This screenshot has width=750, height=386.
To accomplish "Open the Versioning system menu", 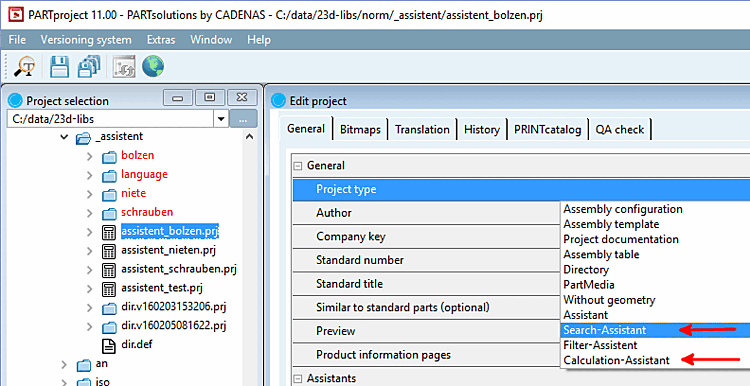I will coord(86,40).
